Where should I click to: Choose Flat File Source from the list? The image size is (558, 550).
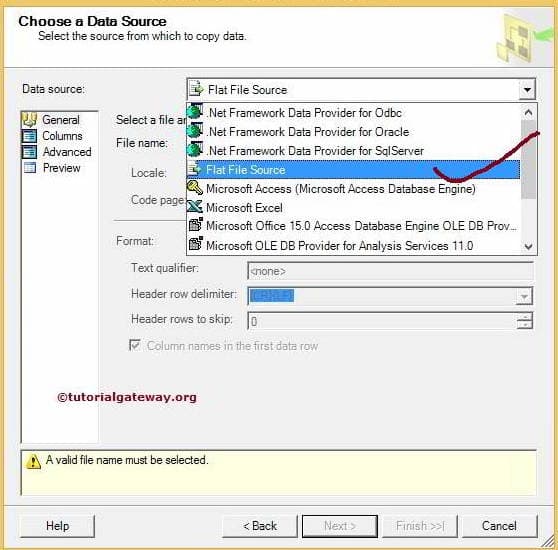354,169
